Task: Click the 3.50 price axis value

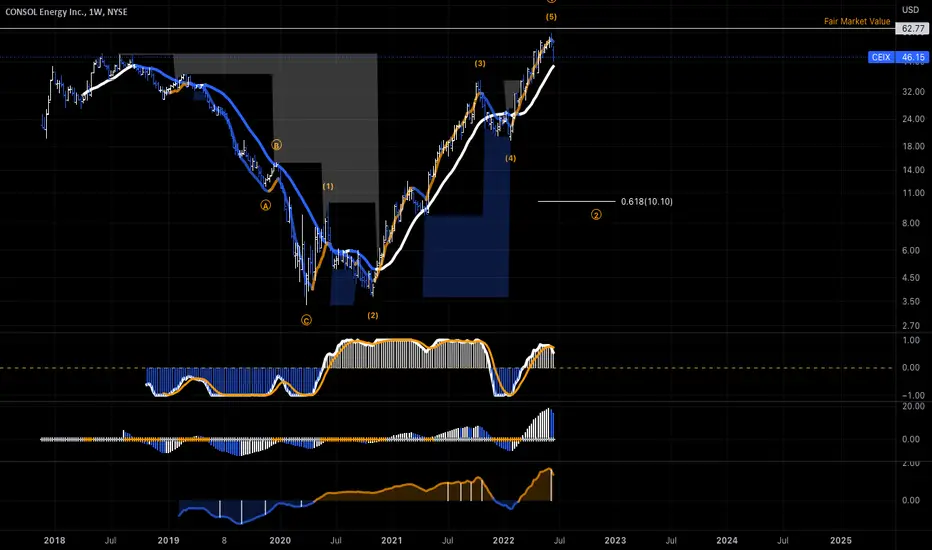Action: click(911, 301)
